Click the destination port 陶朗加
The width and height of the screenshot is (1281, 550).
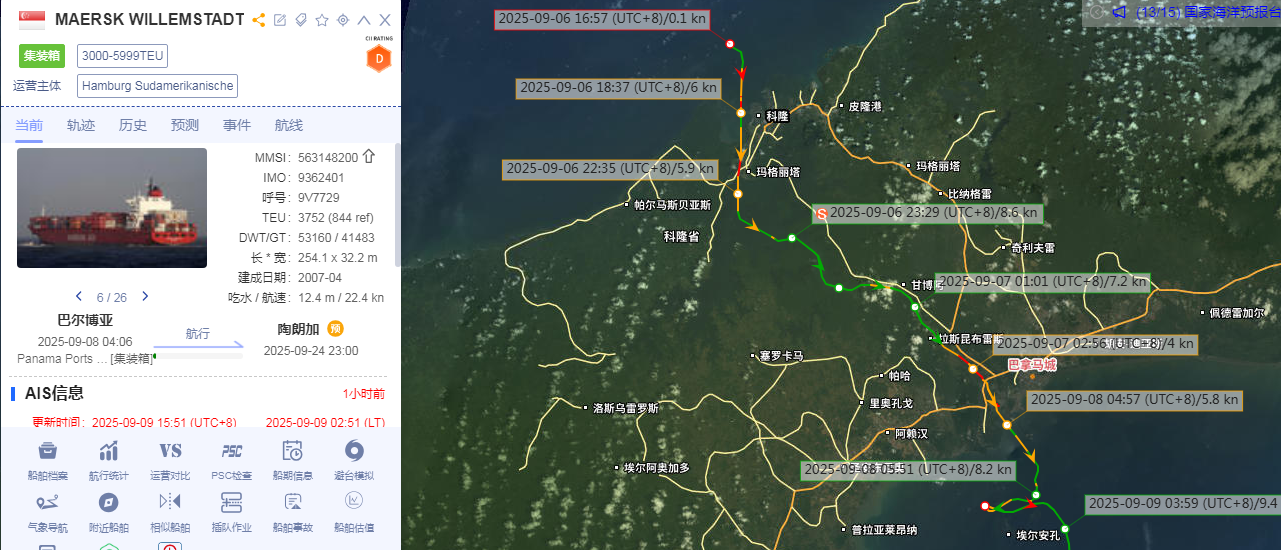(298, 329)
